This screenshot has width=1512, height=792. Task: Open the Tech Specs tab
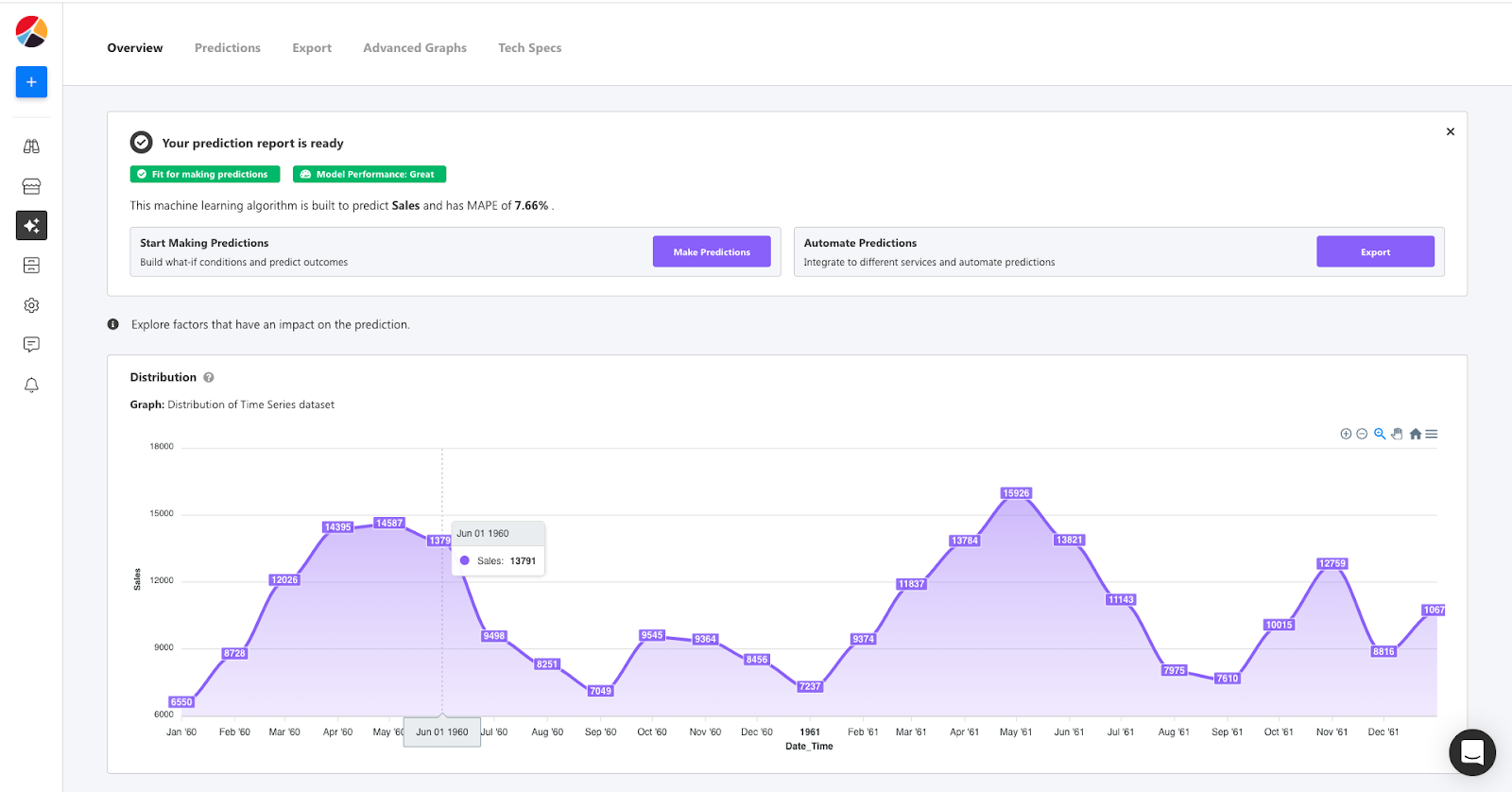point(530,48)
